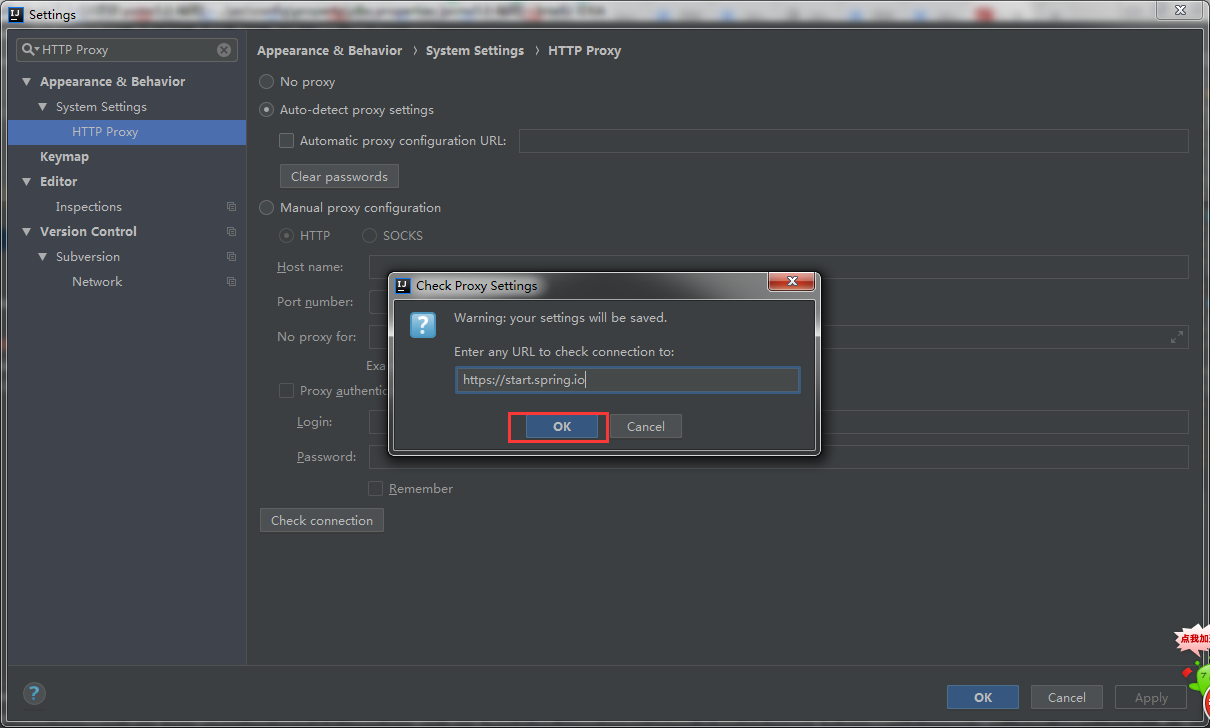Focus the Host name field
Viewport: 1210px width, 728px height.
[778, 267]
